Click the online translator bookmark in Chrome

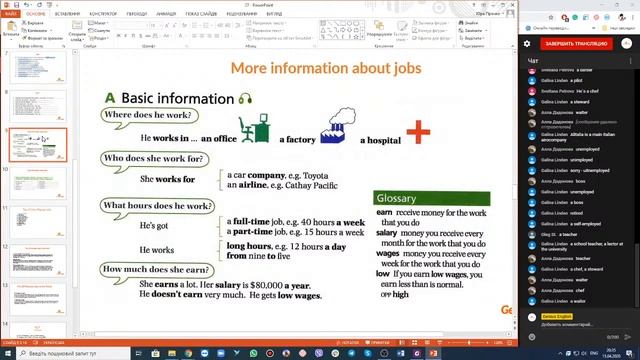click(548, 28)
